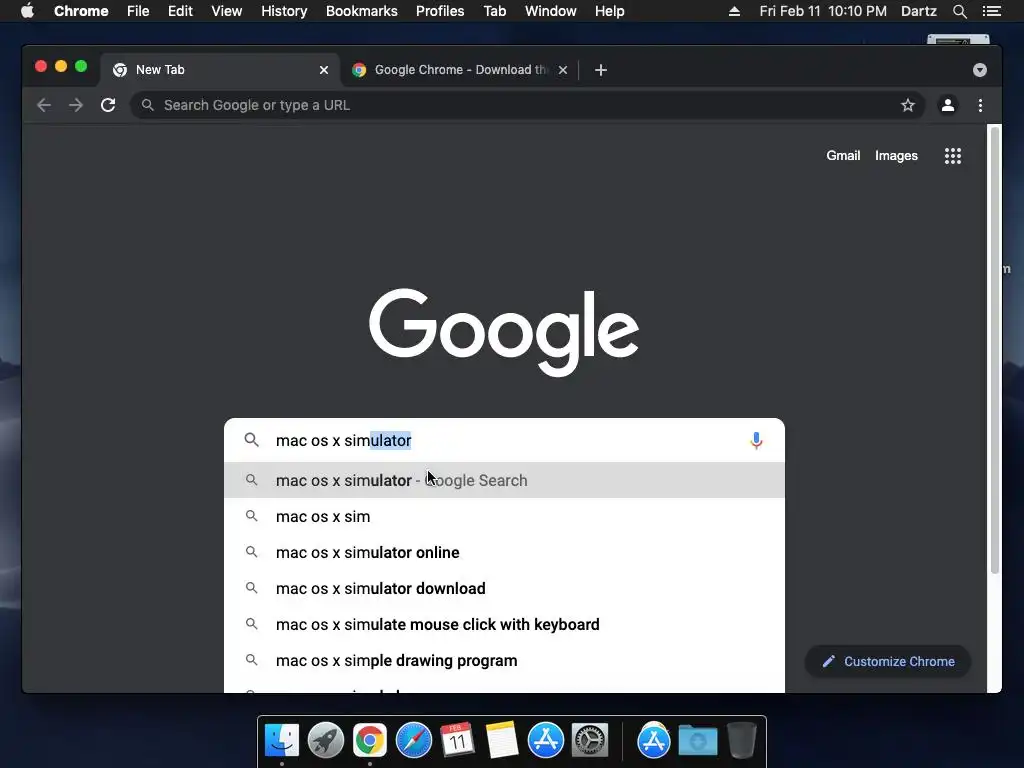
Task: Open the Help menu
Action: [x=609, y=11]
